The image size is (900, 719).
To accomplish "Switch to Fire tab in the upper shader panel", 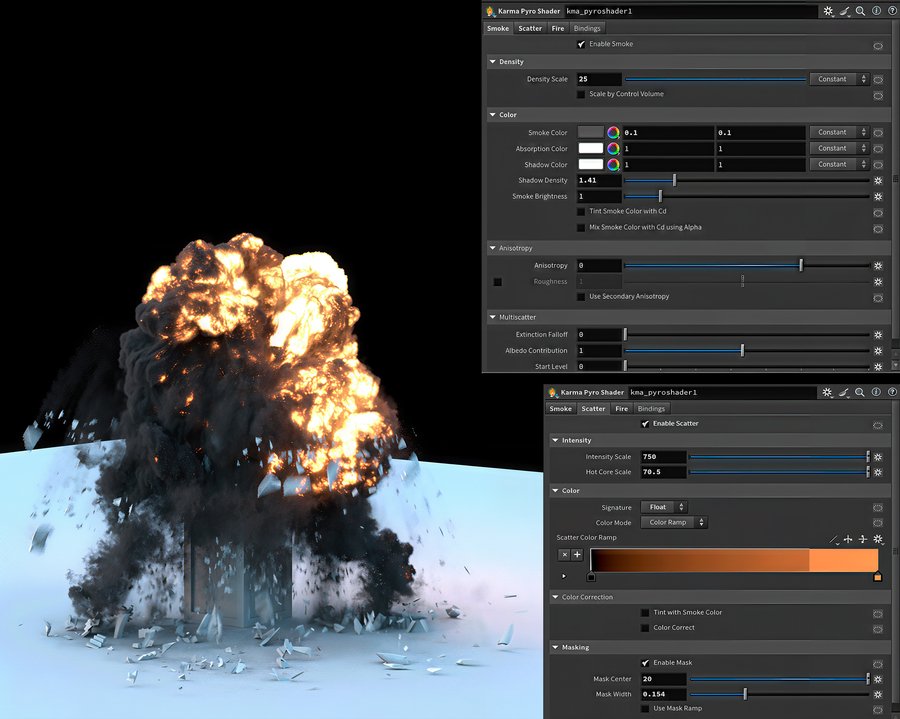I will 558,28.
